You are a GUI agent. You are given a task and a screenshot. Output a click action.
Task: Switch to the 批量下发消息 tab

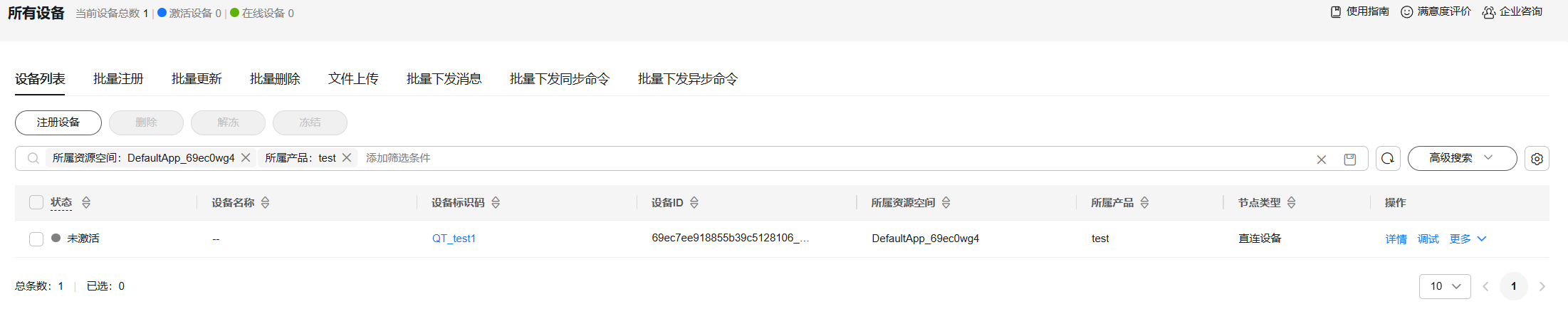444,79
